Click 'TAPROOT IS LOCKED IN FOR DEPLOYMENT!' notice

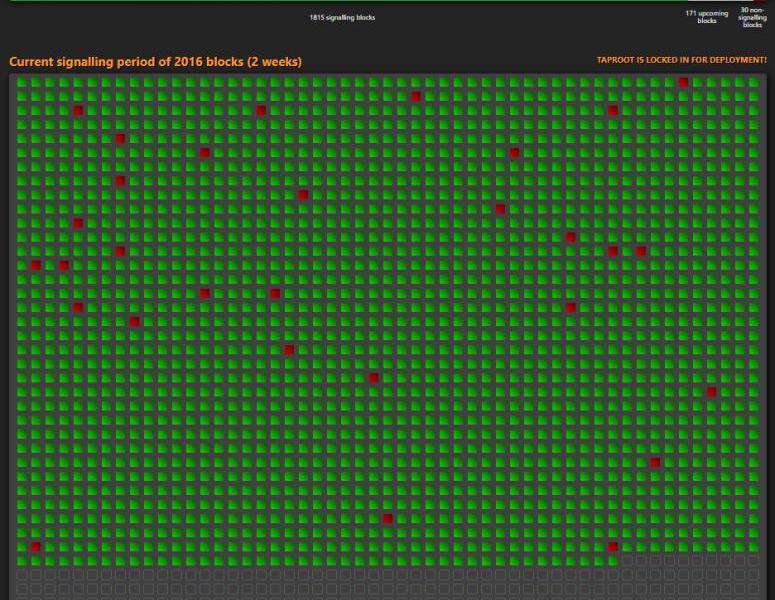tap(682, 60)
